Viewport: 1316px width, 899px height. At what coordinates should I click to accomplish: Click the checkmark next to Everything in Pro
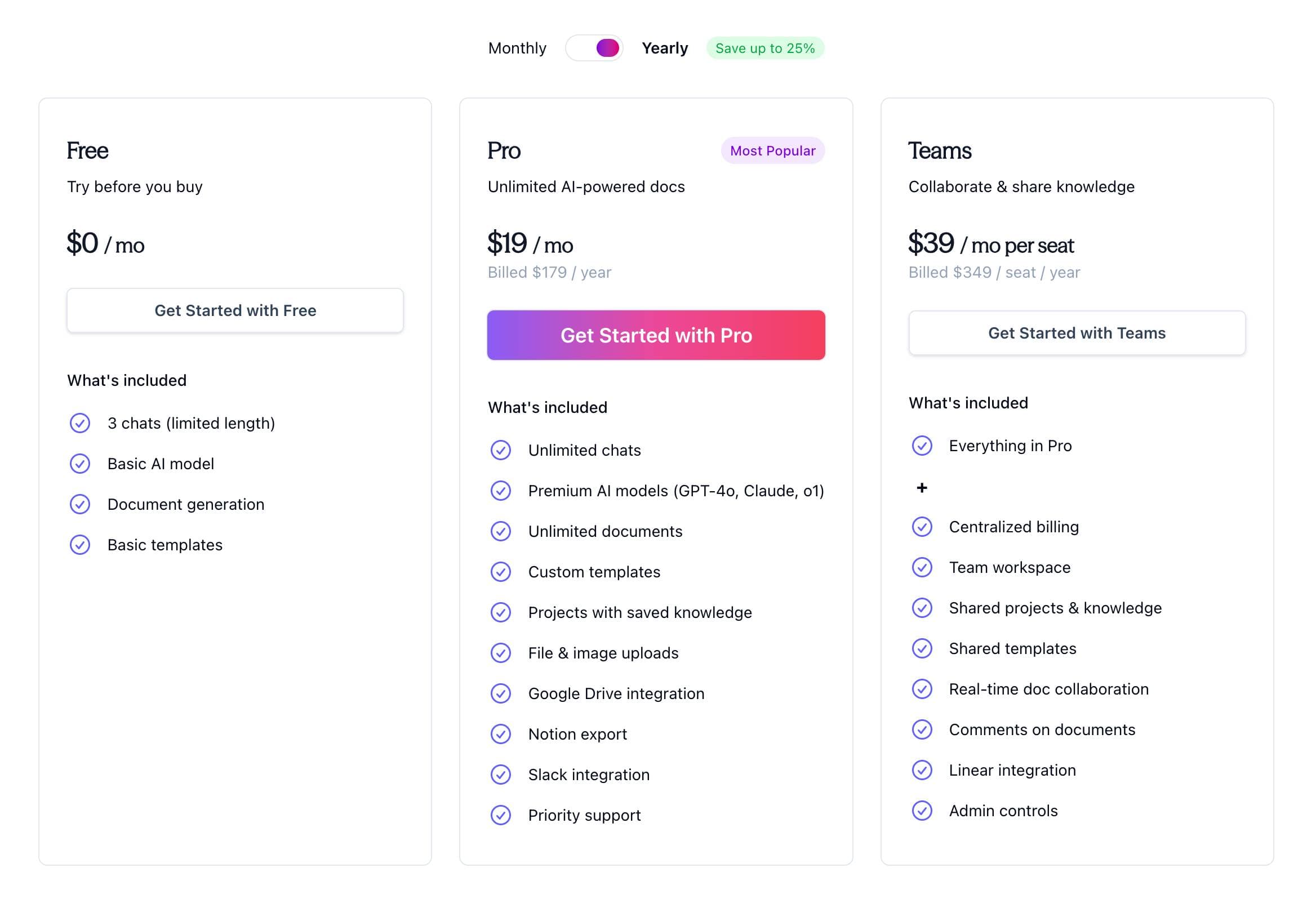(922, 446)
